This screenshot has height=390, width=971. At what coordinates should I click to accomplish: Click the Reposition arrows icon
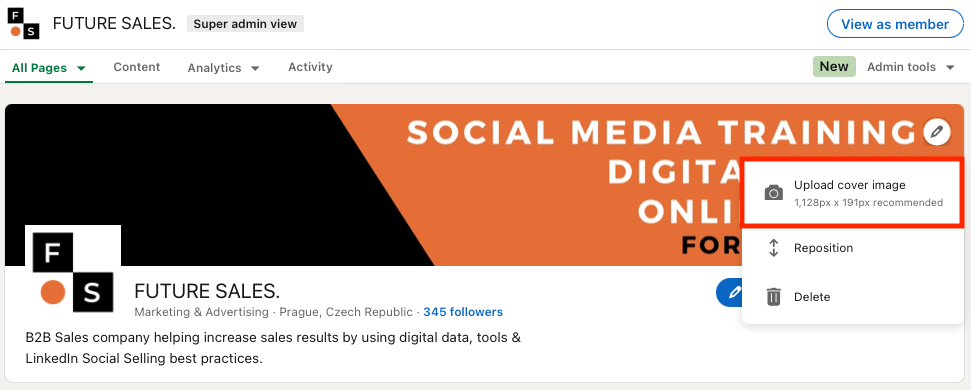point(773,248)
